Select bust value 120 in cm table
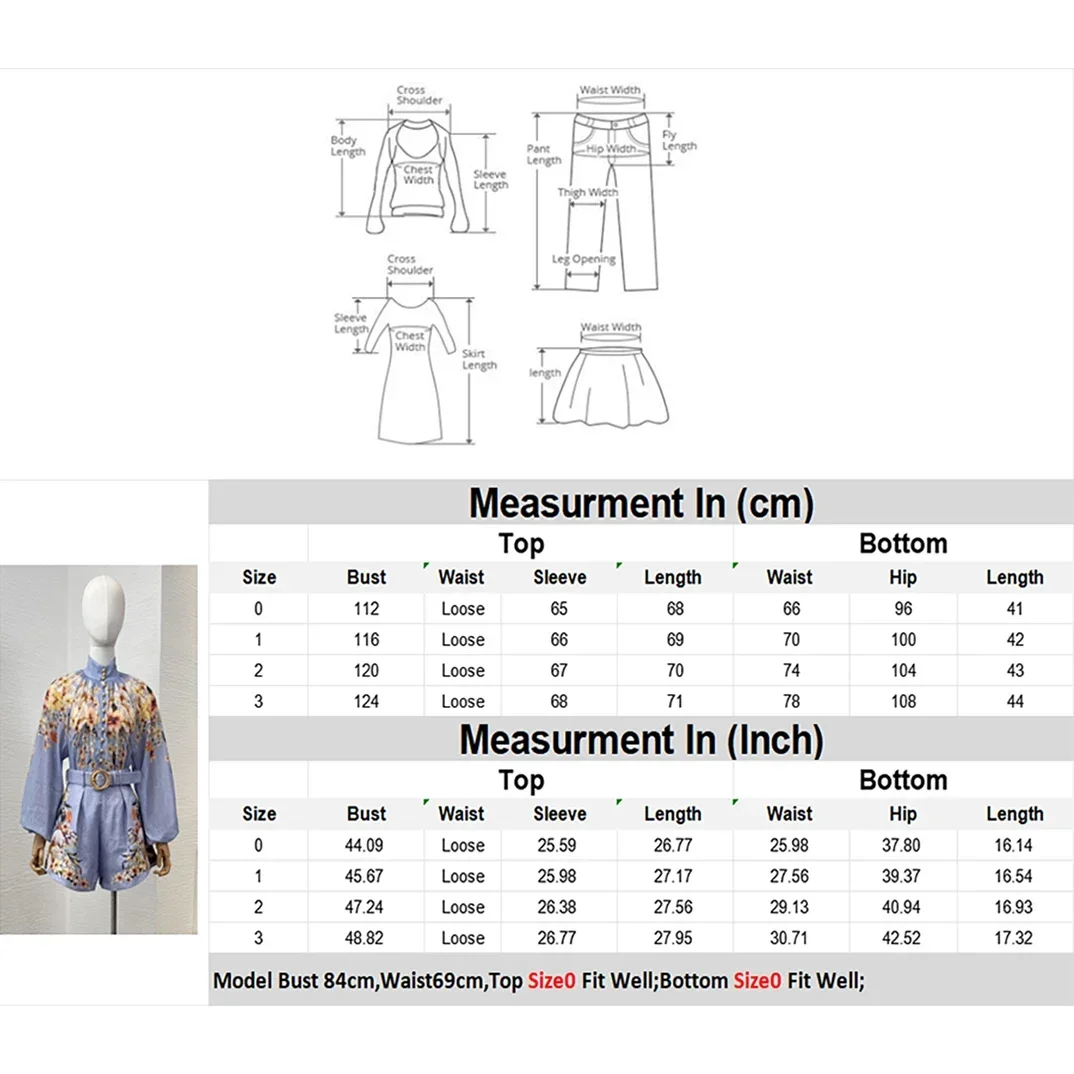This screenshot has height=1074, width=1074. 366,670
